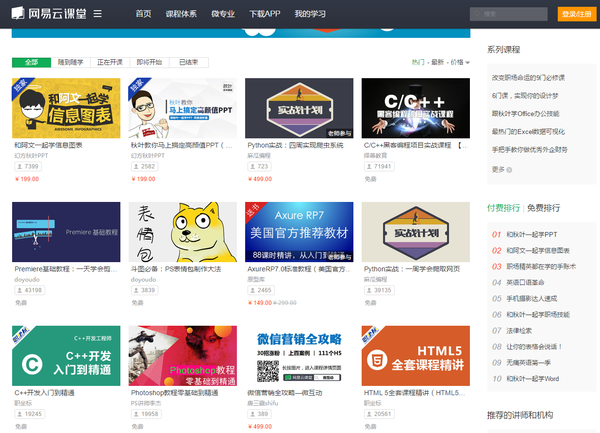Open the HTML5 全套课程精讲 thumbnail
Screen dimensions: 600x433
coord(416,356)
